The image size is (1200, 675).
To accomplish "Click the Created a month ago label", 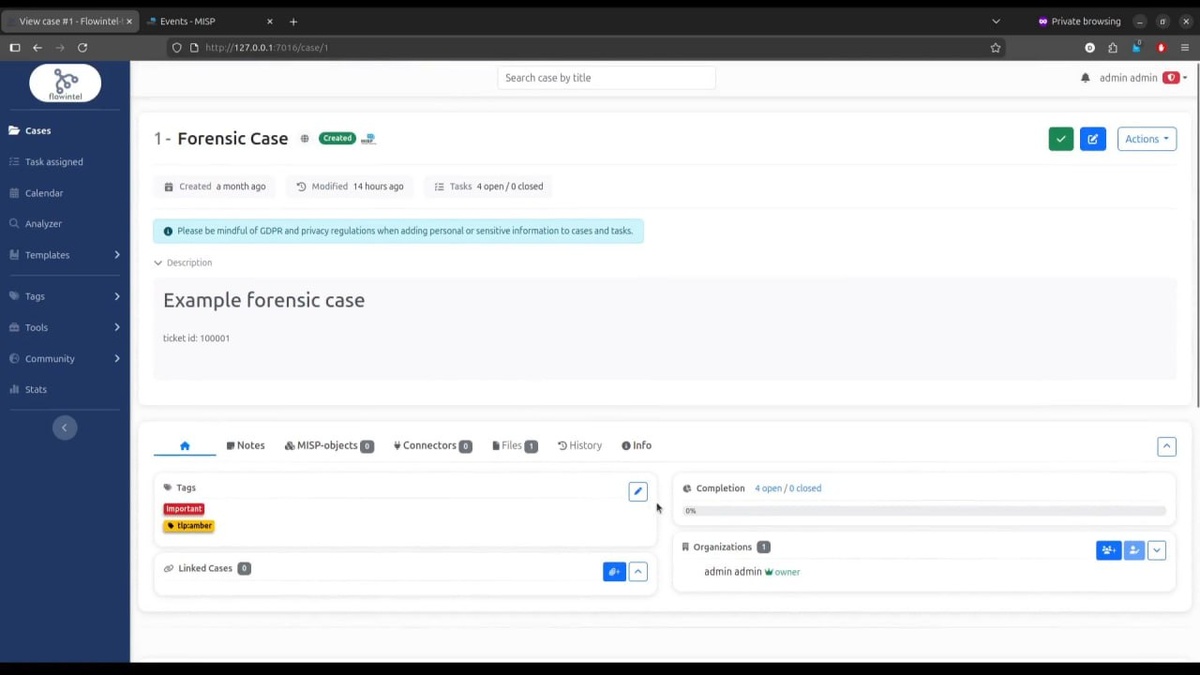I will 215,187.
